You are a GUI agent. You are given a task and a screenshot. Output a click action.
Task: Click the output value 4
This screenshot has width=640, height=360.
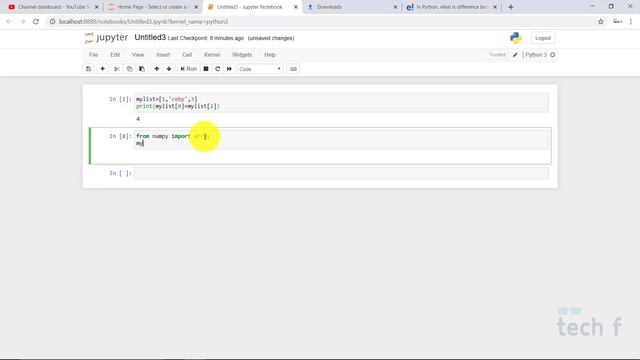[x=138, y=119]
